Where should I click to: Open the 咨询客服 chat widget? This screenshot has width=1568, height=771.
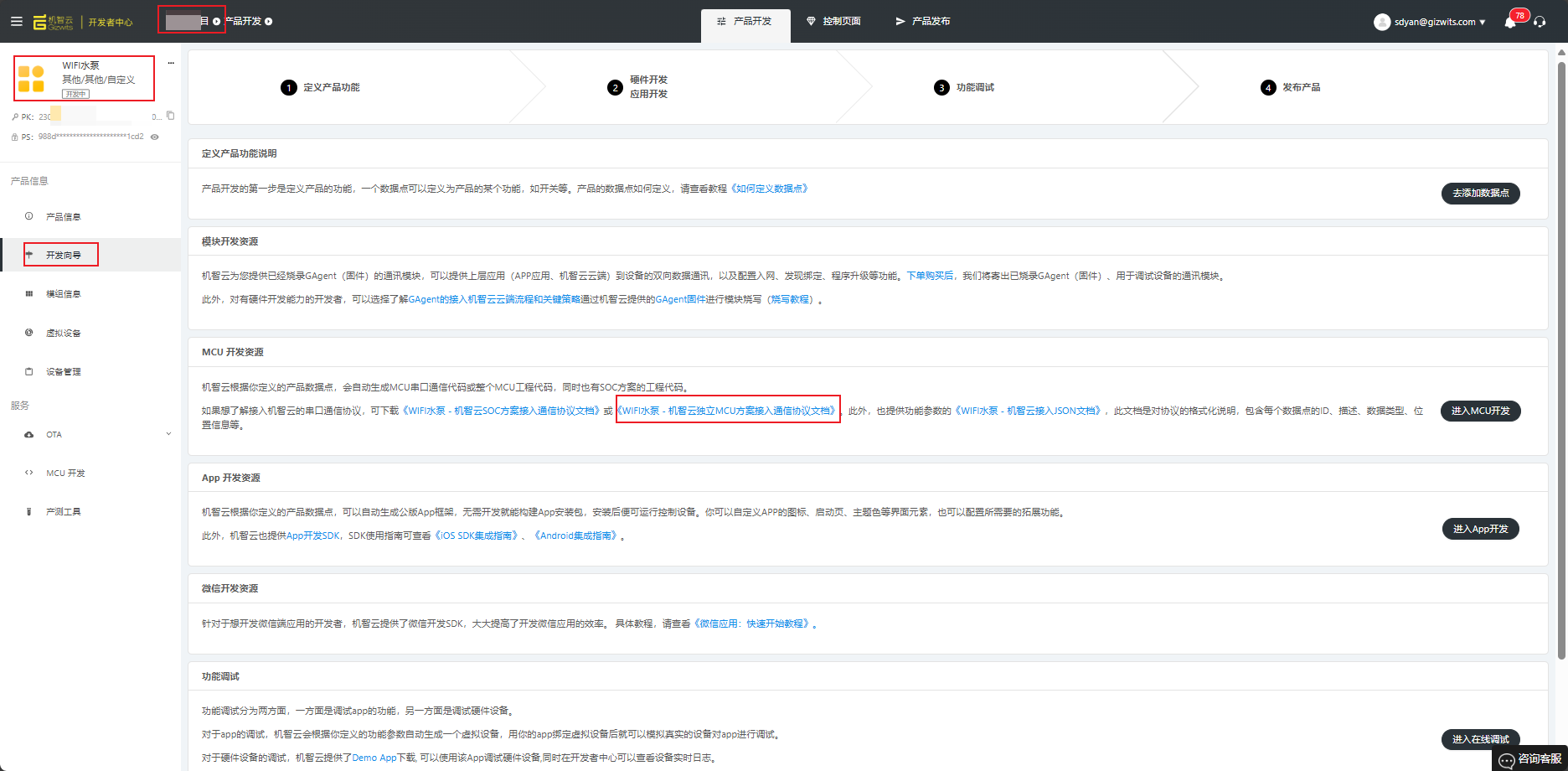click(1531, 758)
